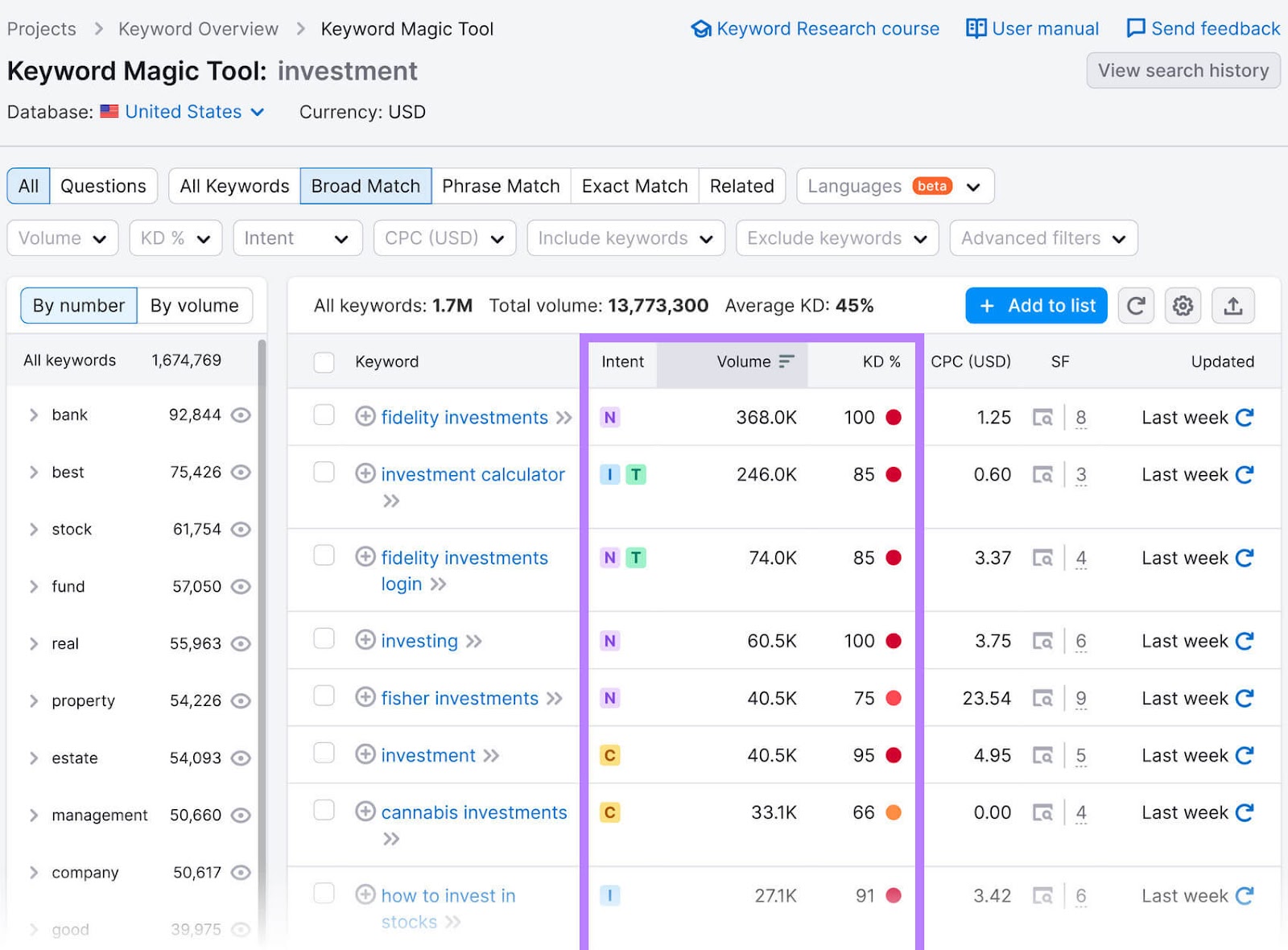Image resolution: width=1288 pixels, height=950 pixels.
Task: Add "fidelity investments" via its plus icon
Action: pos(366,417)
